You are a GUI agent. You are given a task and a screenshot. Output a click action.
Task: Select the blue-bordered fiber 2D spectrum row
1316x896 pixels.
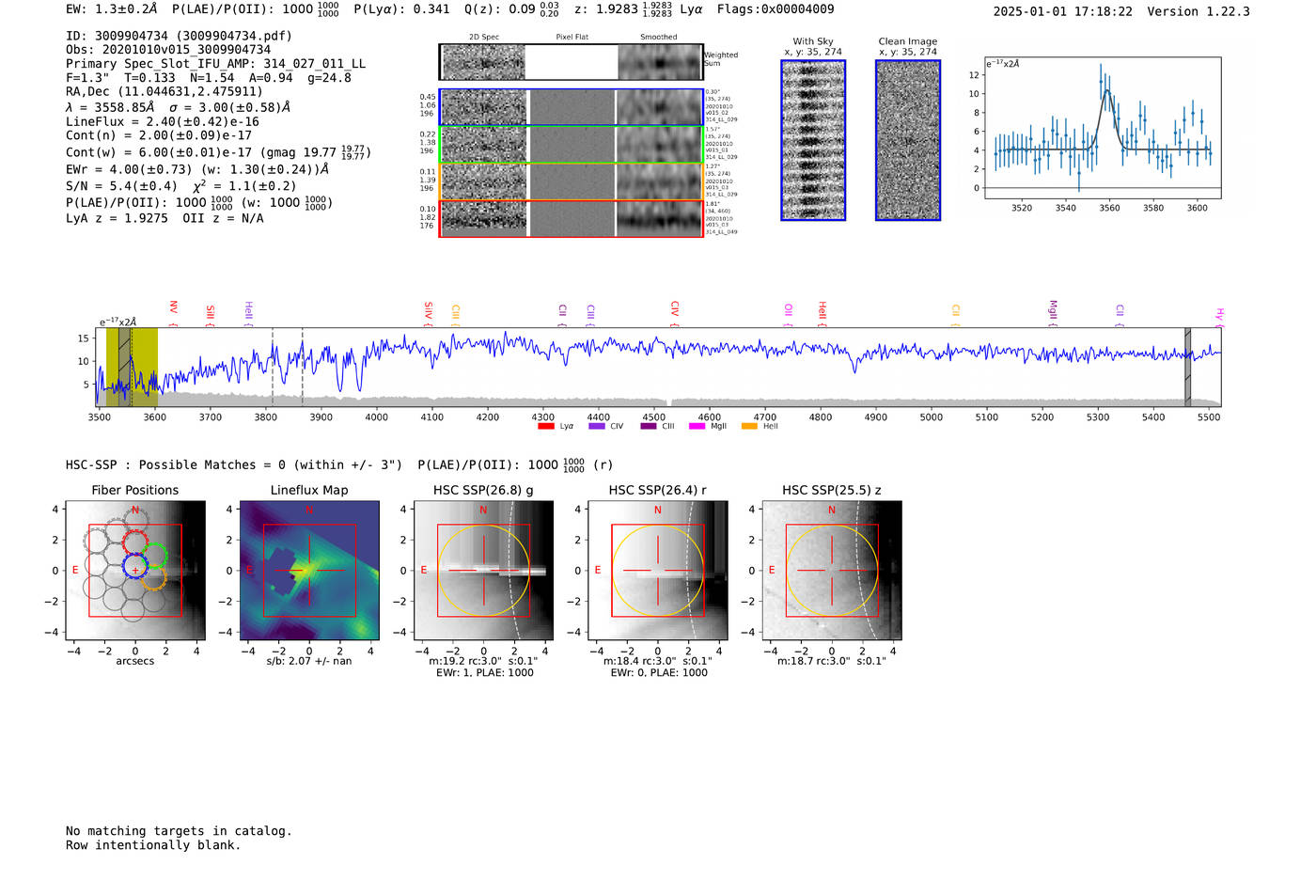coord(571,108)
